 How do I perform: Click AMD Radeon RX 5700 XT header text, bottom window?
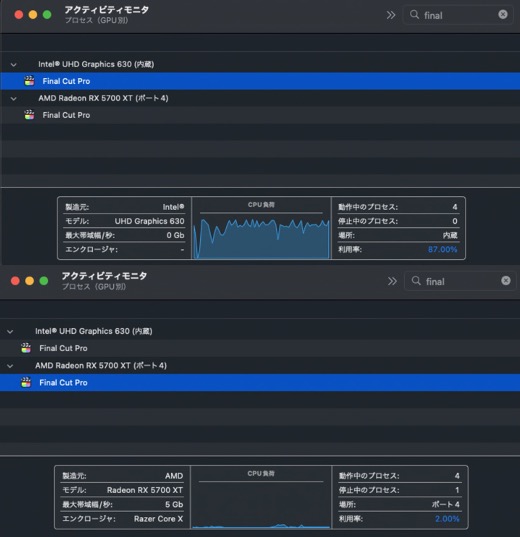tap(101, 365)
